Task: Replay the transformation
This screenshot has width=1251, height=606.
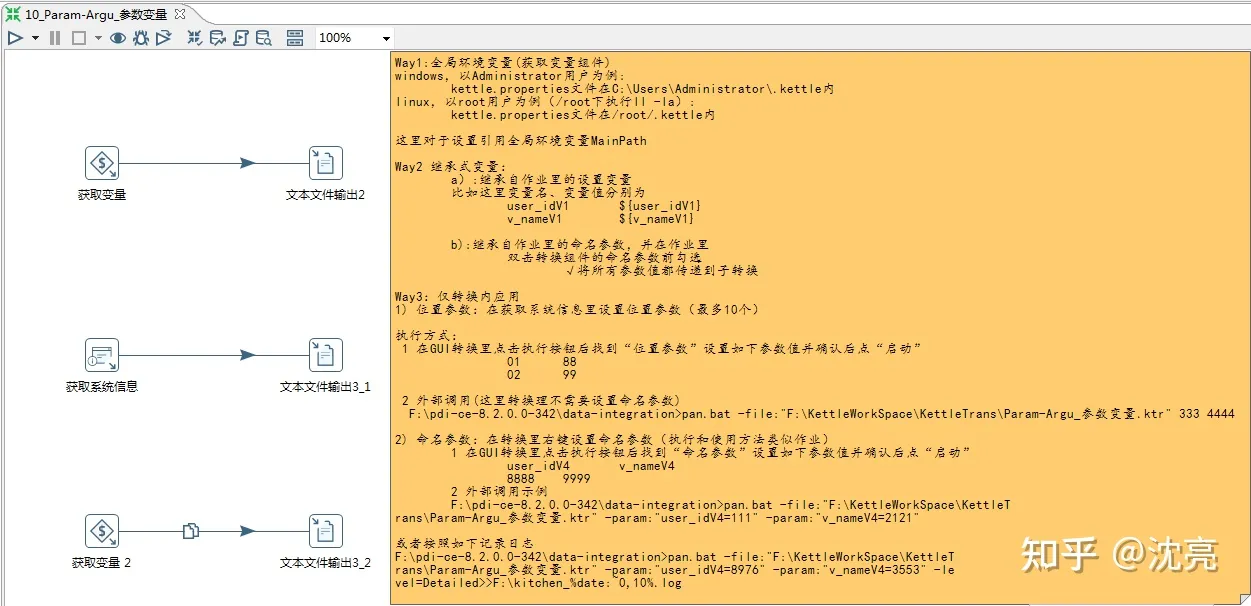Action: (164, 37)
